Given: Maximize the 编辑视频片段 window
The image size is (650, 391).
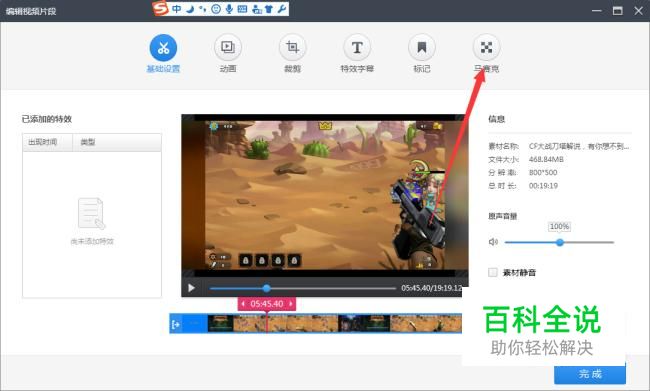Looking at the screenshot, I should pos(618,11).
